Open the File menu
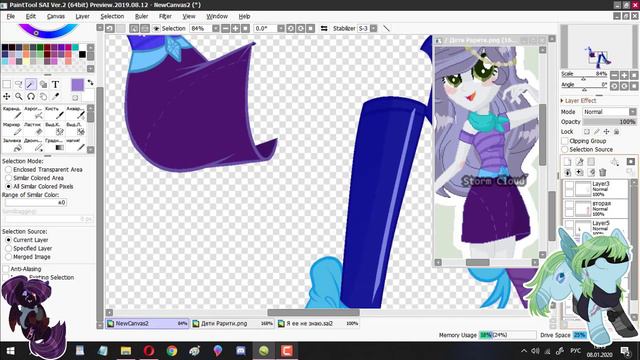This screenshot has width=640, height=360. [x=11, y=16]
